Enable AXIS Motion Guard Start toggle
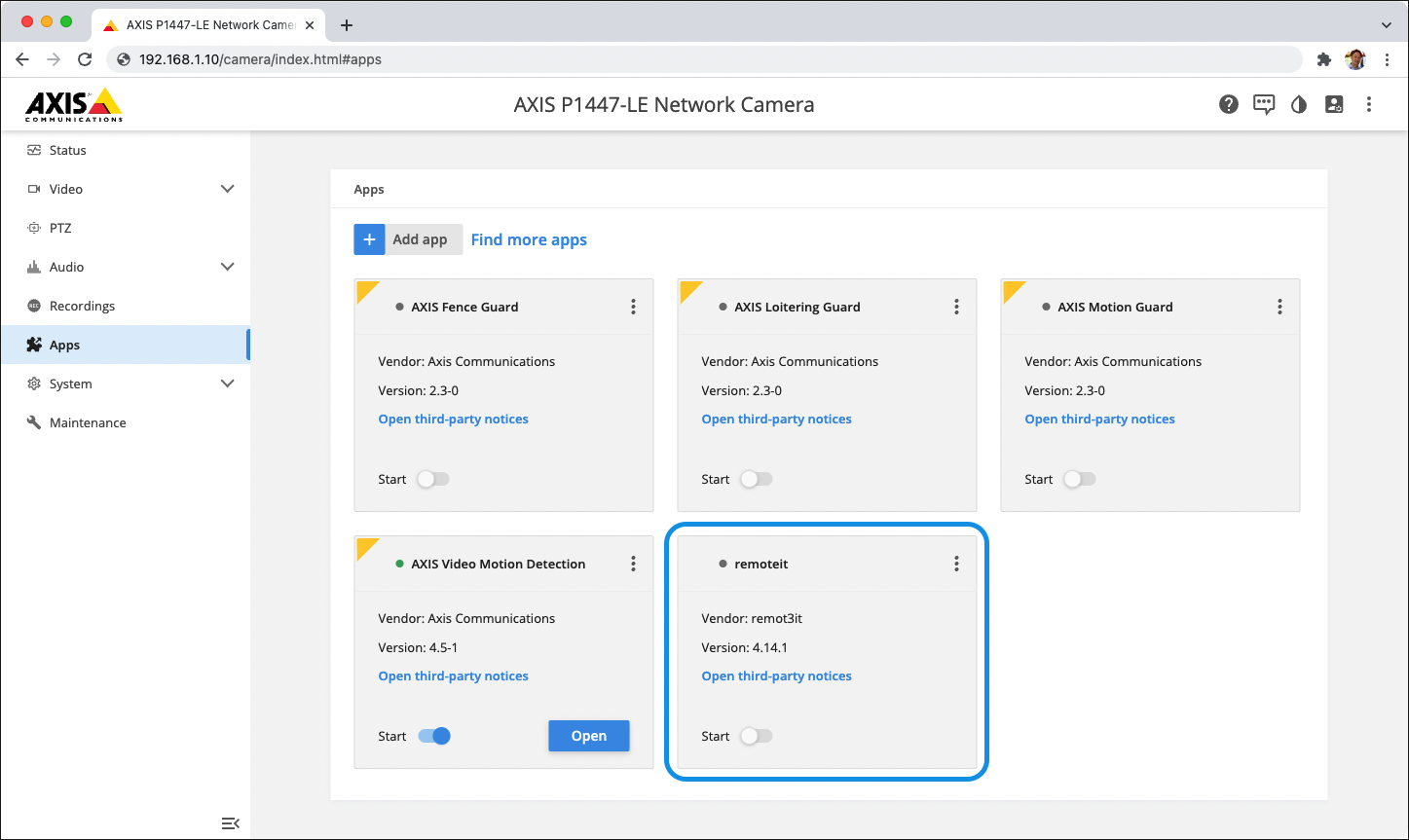This screenshot has width=1409, height=840. (x=1079, y=479)
